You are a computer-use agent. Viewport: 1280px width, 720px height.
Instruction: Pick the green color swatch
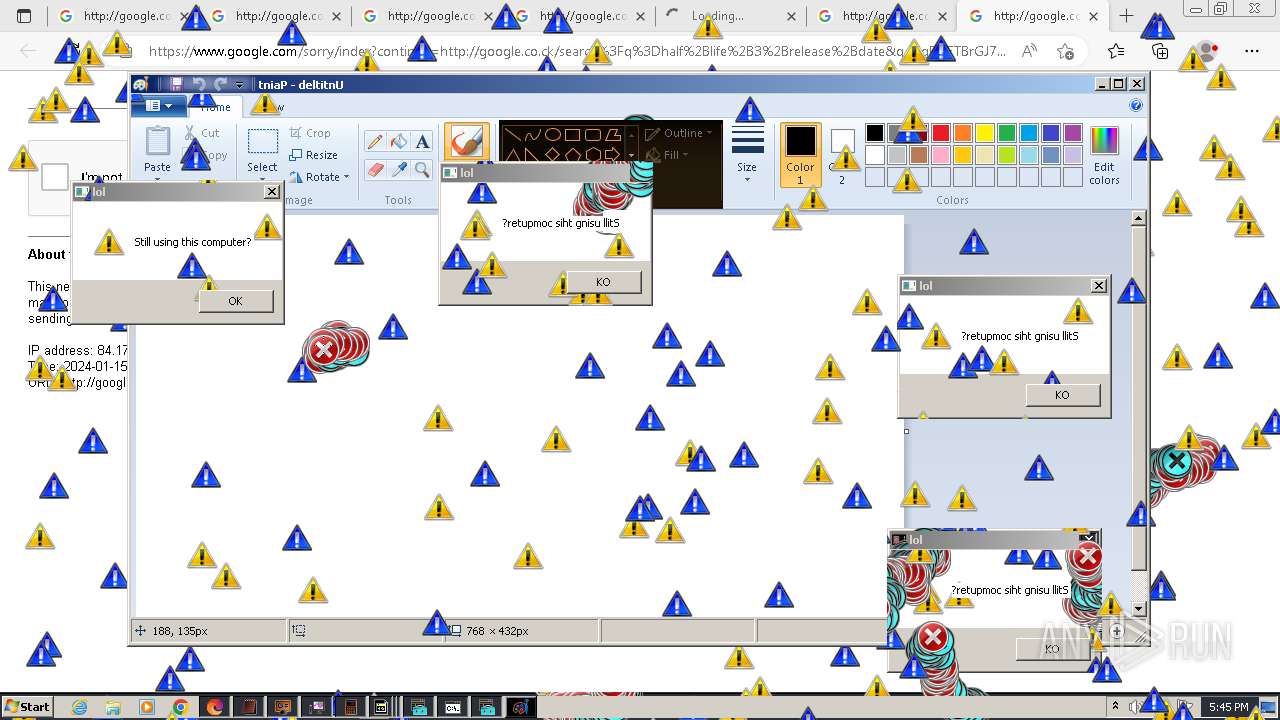(1007, 133)
